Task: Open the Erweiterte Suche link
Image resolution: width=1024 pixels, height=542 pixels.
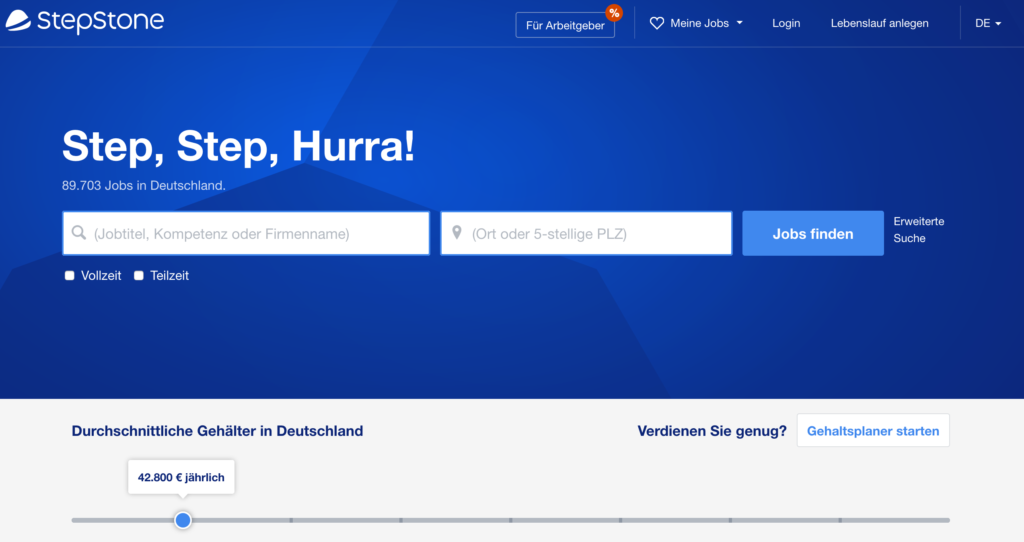Action: pos(918,230)
